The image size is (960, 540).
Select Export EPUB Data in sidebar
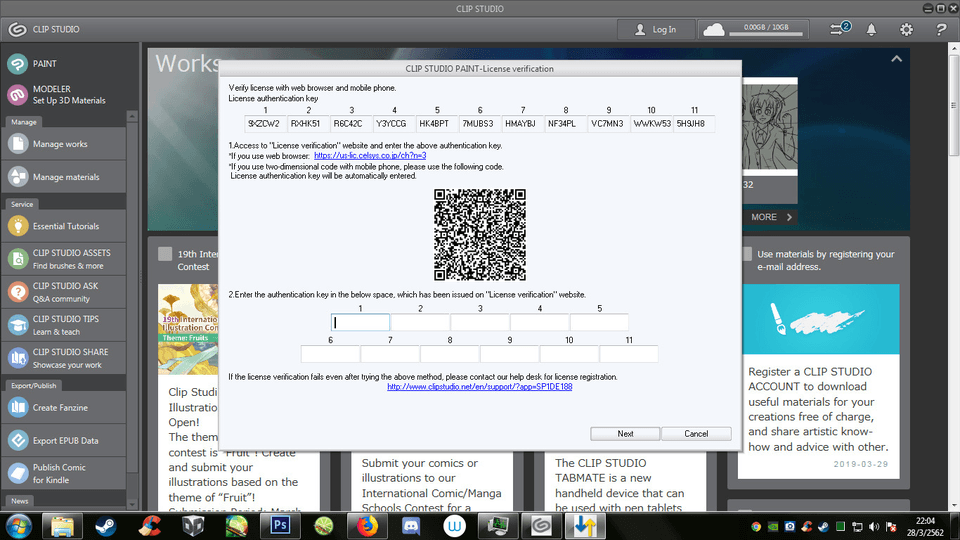[x=65, y=440]
